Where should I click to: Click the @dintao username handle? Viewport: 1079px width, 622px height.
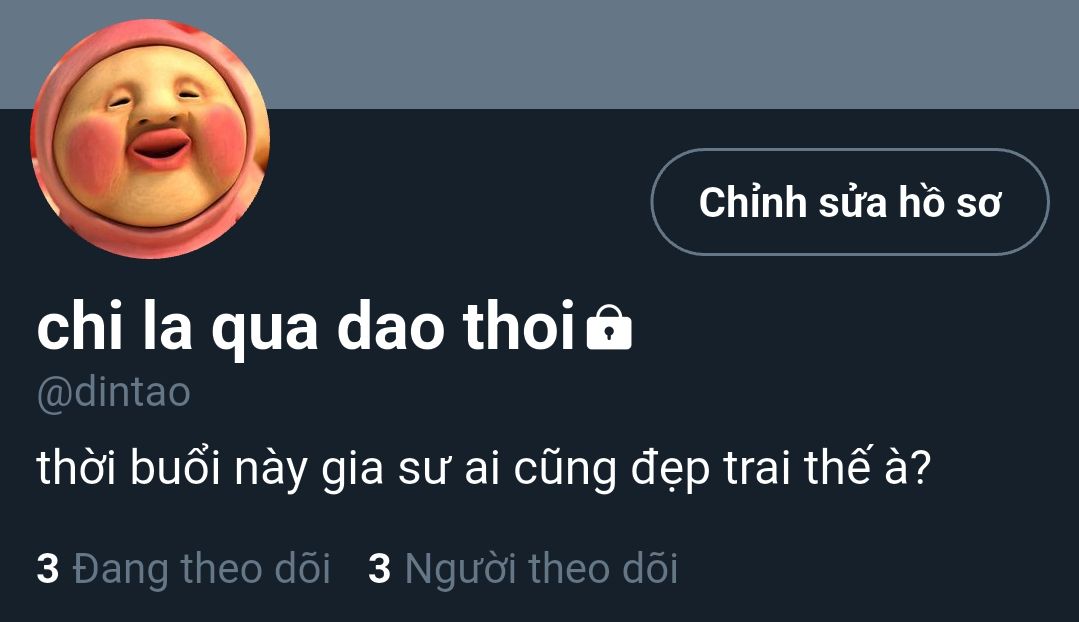coord(114,392)
